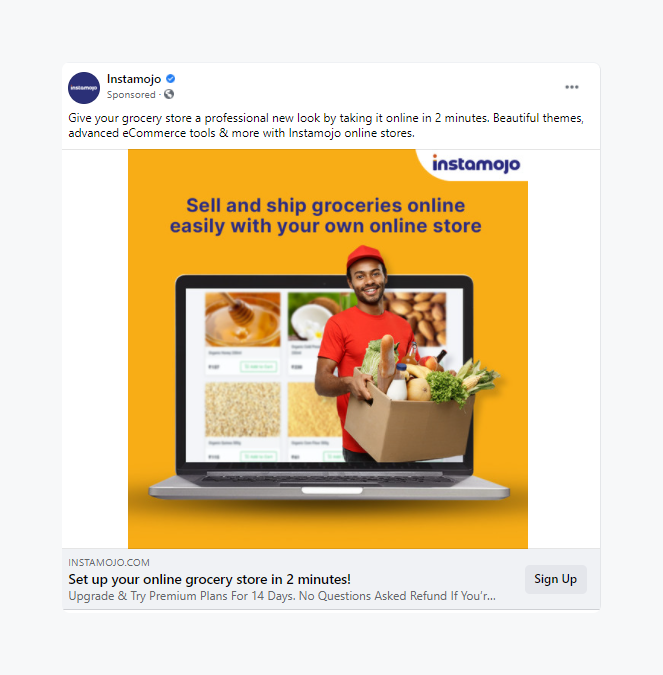Image resolution: width=663 pixels, height=675 pixels.
Task: Click the Sign Up button
Action: point(556,579)
